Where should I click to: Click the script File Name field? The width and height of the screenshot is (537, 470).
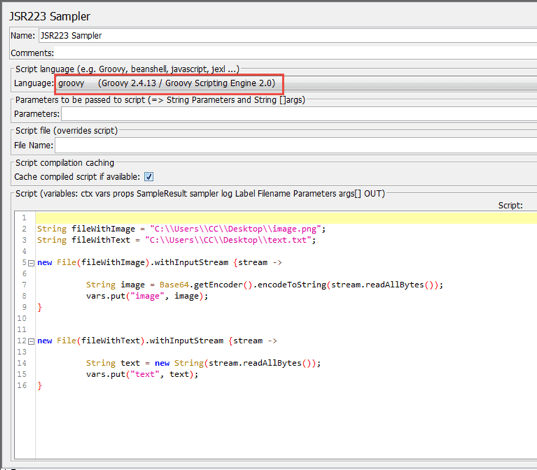pos(296,145)
